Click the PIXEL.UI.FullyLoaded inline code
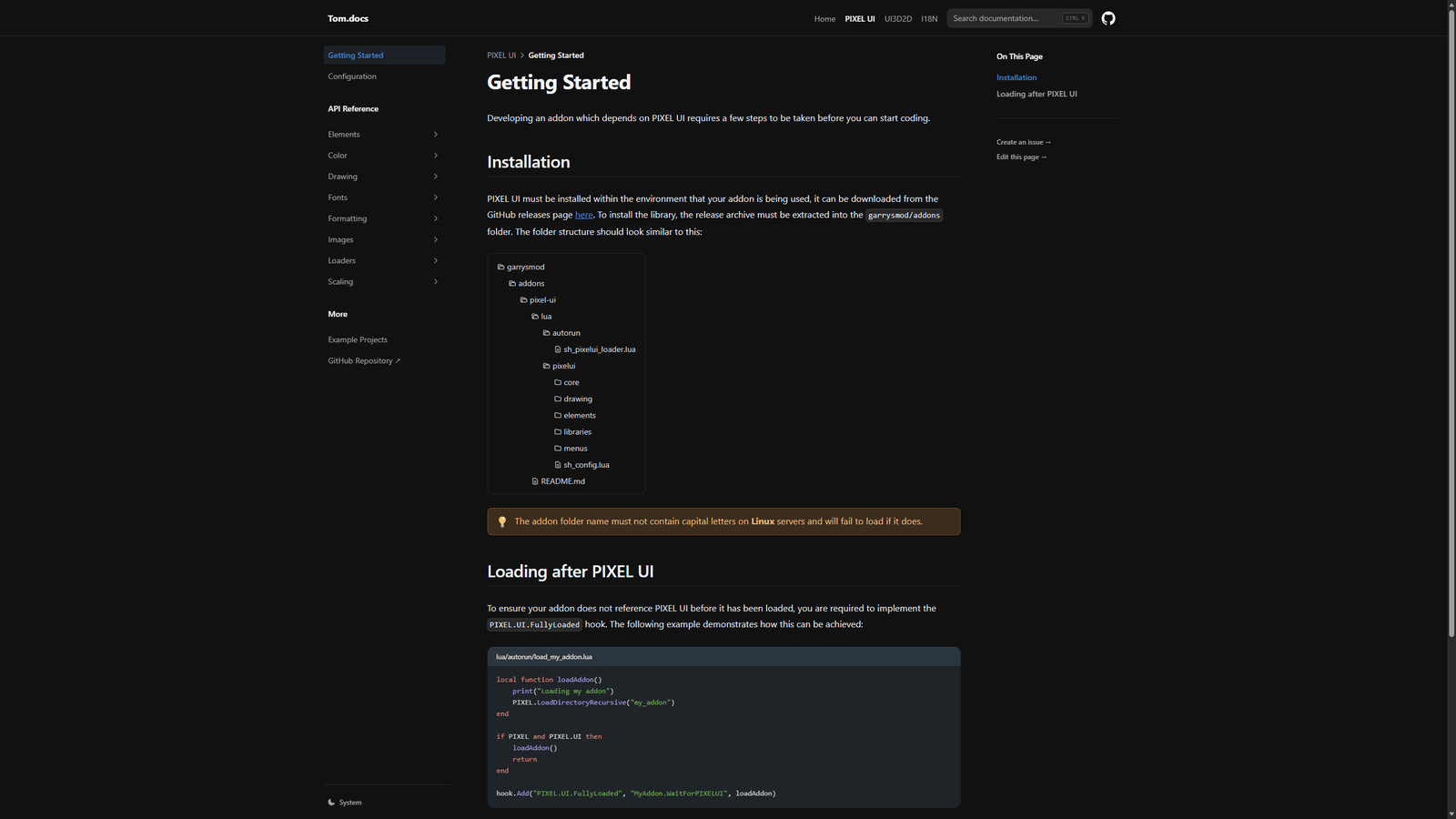The height and width of the screenshot is (819, 1456). pyautogui.click(x=534, y=625)
